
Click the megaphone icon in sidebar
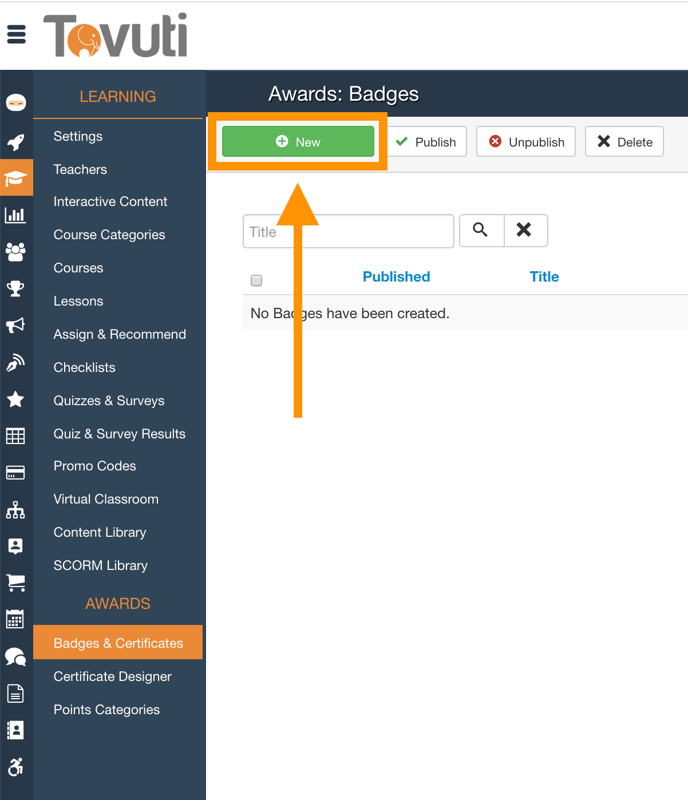tap(16, 326)
